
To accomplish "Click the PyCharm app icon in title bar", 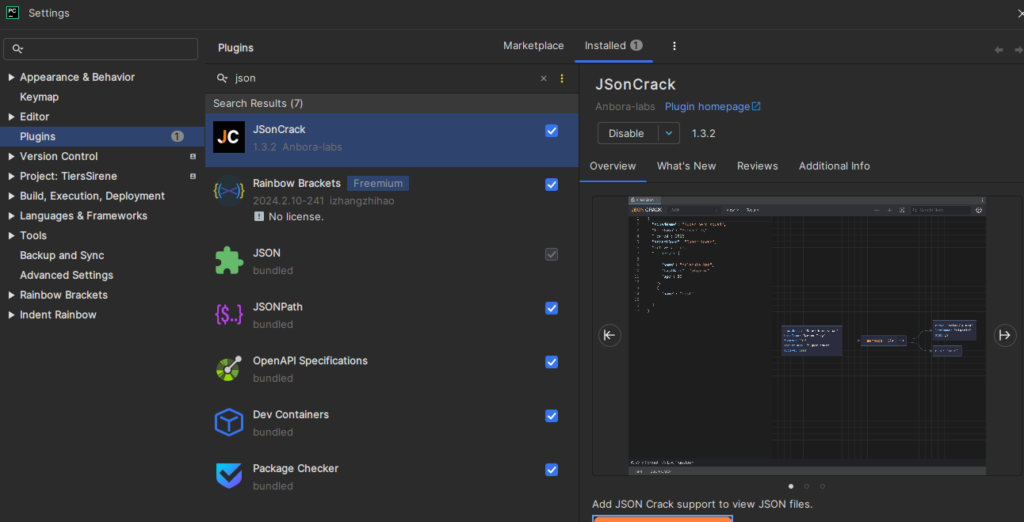I will [x=12, y=12].
